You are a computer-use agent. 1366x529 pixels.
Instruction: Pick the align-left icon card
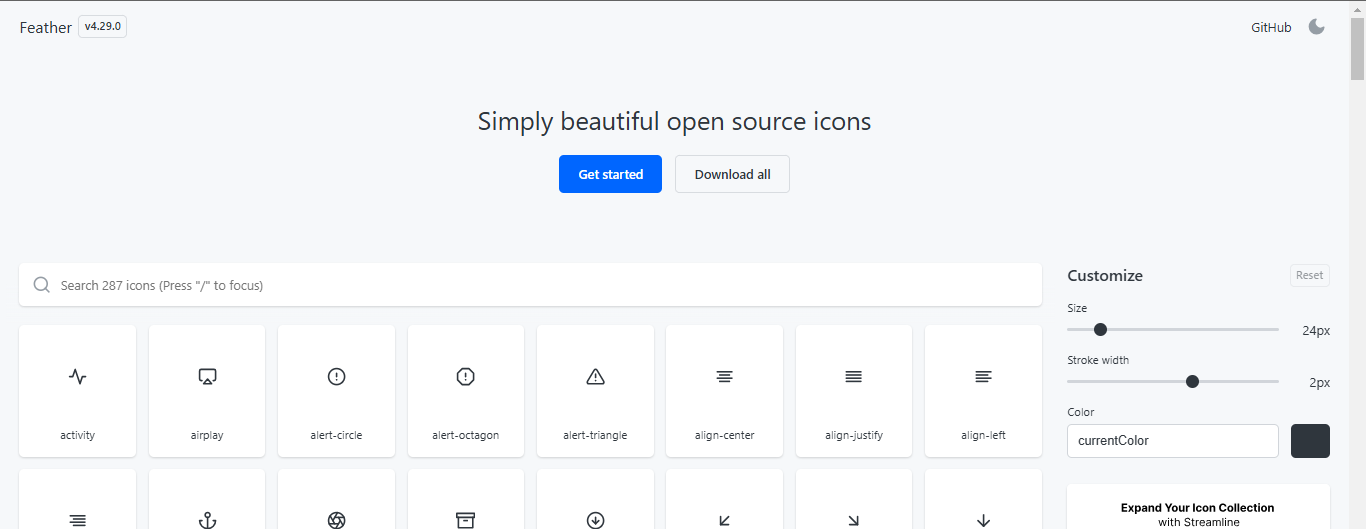click(x=983, y=391)
